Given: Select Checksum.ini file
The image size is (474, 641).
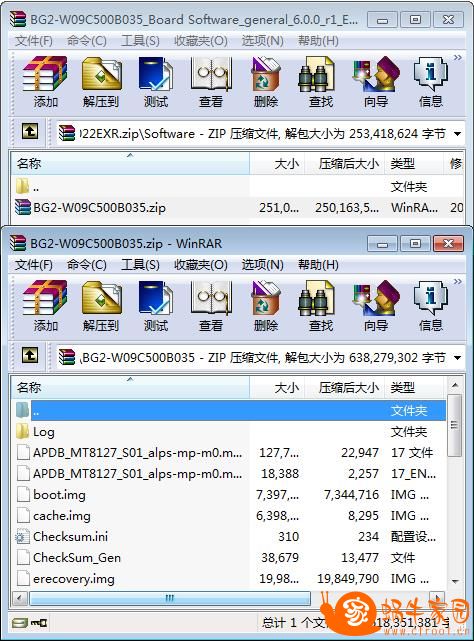Looking at the screenshot, I should (229, 537).
